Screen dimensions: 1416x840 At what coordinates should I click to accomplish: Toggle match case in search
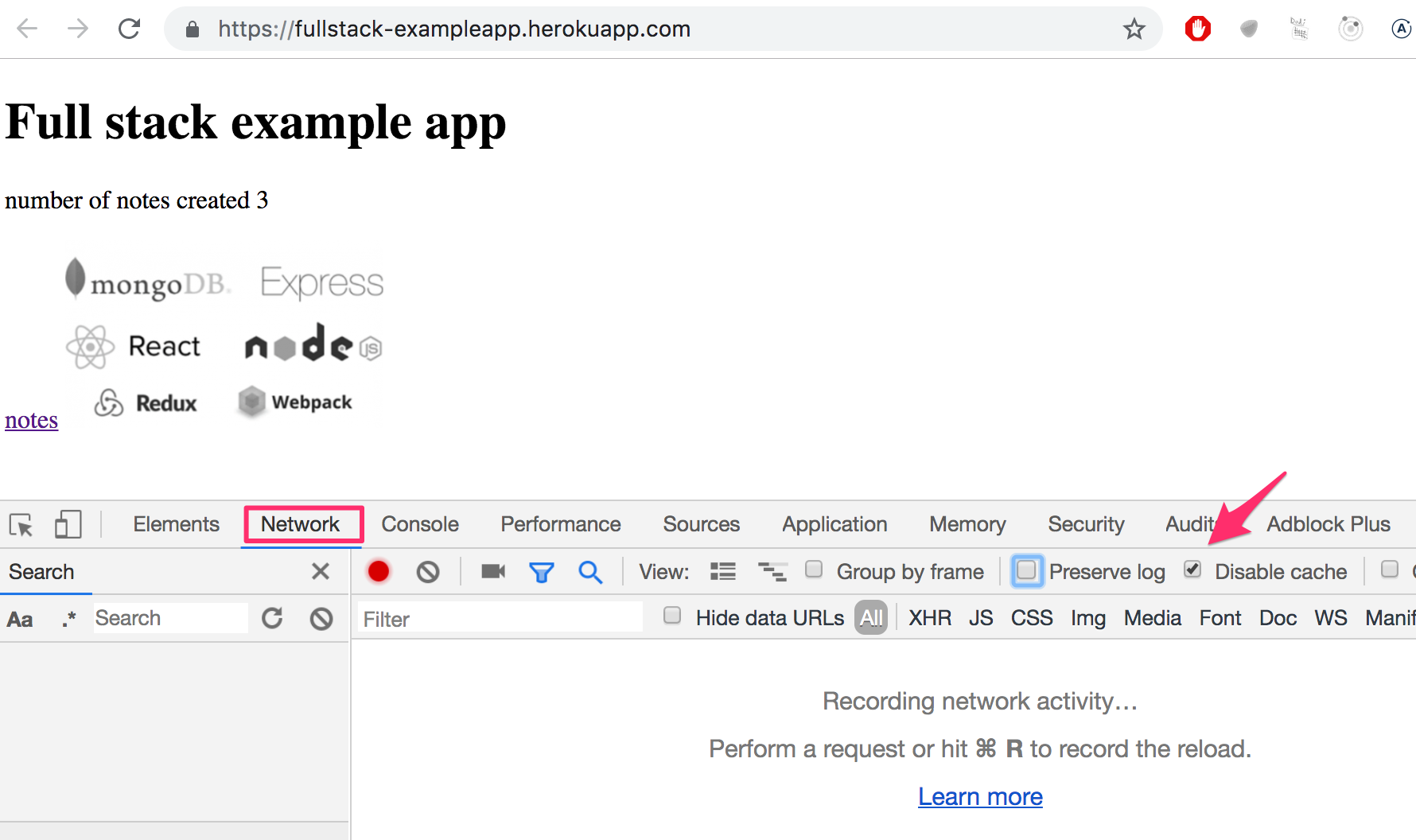click(x=20, y=619)
